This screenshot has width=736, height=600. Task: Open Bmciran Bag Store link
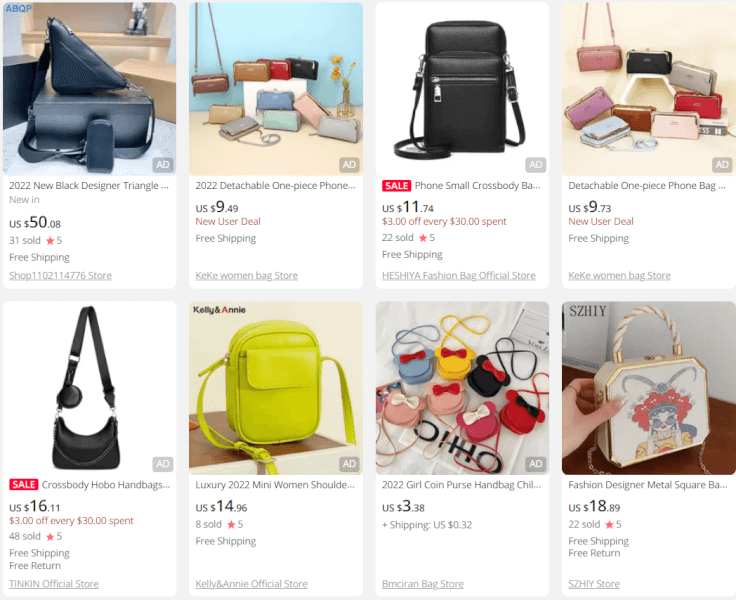(x=423, y=584)
